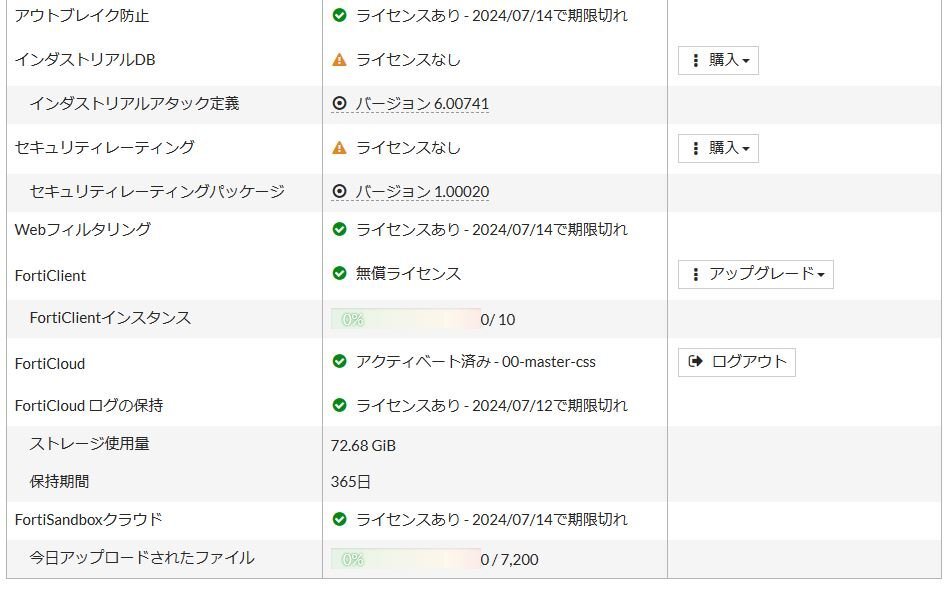The height and width of the screenshot is (593, 948).
Task: Click the バージョン 6.00741 link
Action: pyautogui.click(x=422, y=104)
